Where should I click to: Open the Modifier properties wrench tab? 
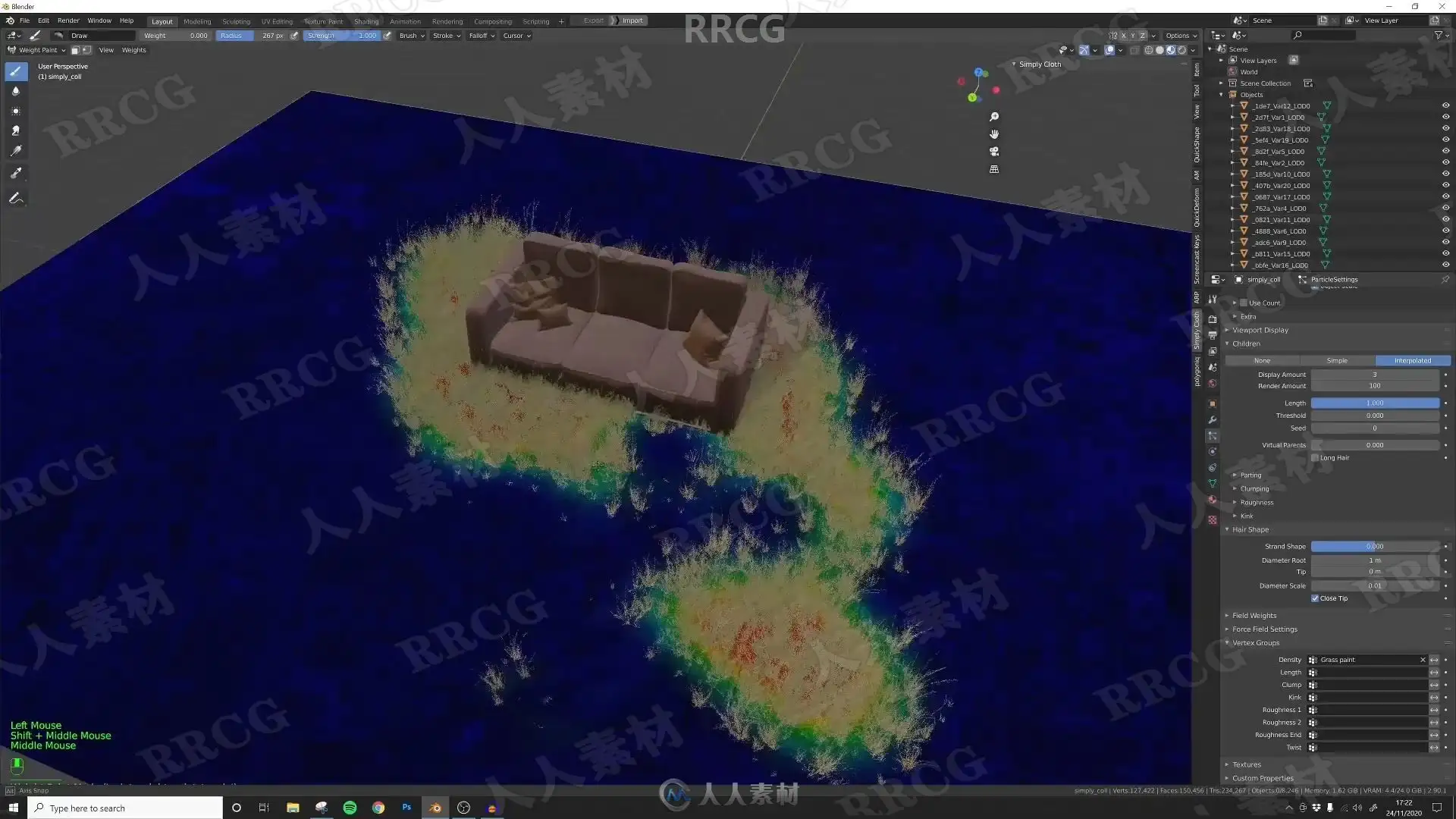[1213, 420]
